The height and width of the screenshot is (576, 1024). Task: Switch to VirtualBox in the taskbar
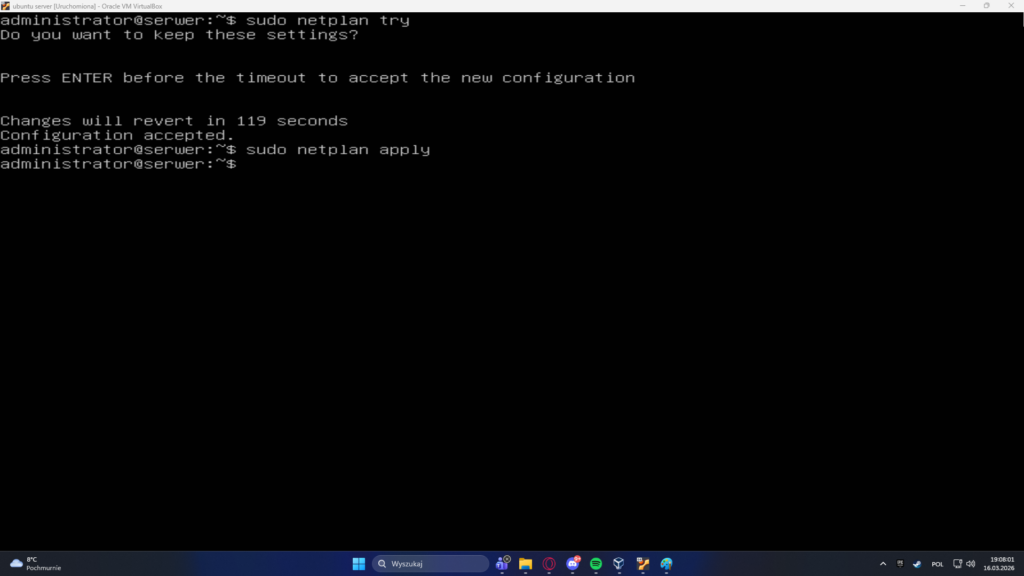click(x=620, y=564)
